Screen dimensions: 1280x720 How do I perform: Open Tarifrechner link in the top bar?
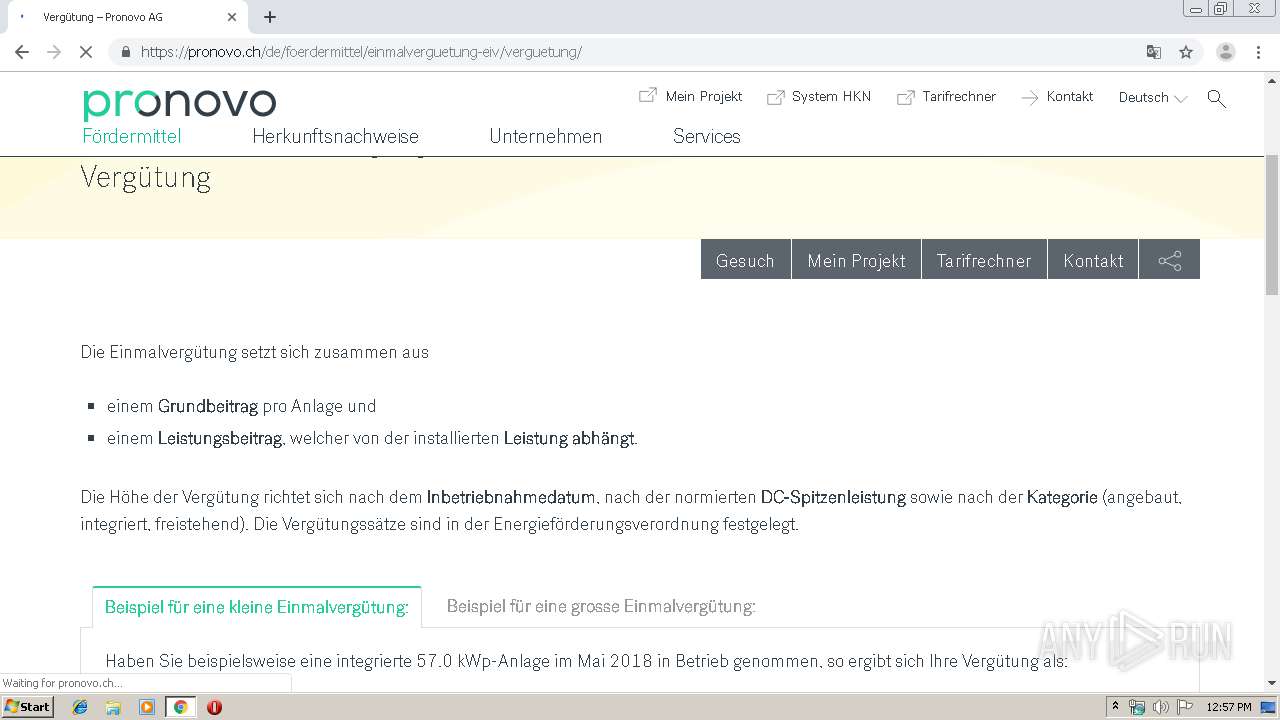(x=947, y=97)
